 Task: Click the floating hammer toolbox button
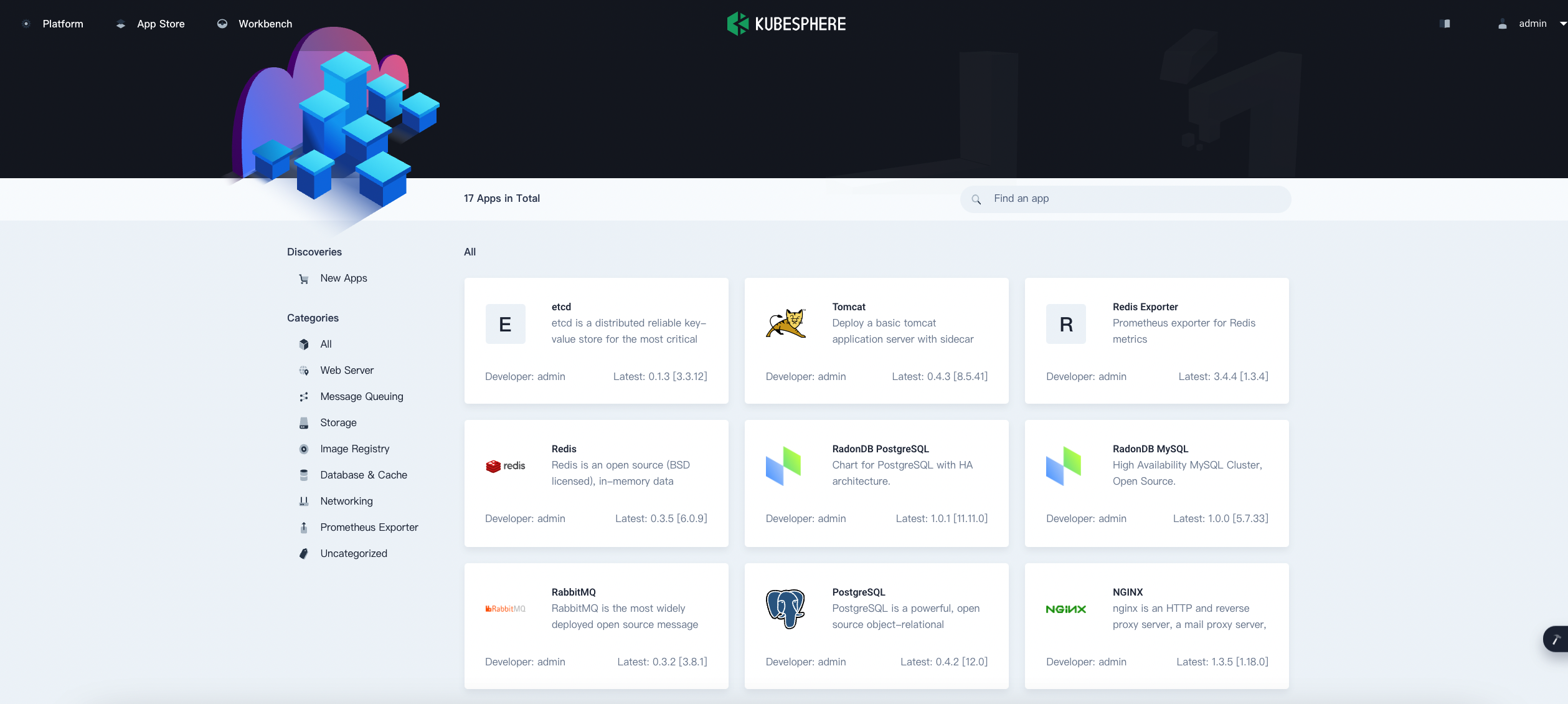1556,639
